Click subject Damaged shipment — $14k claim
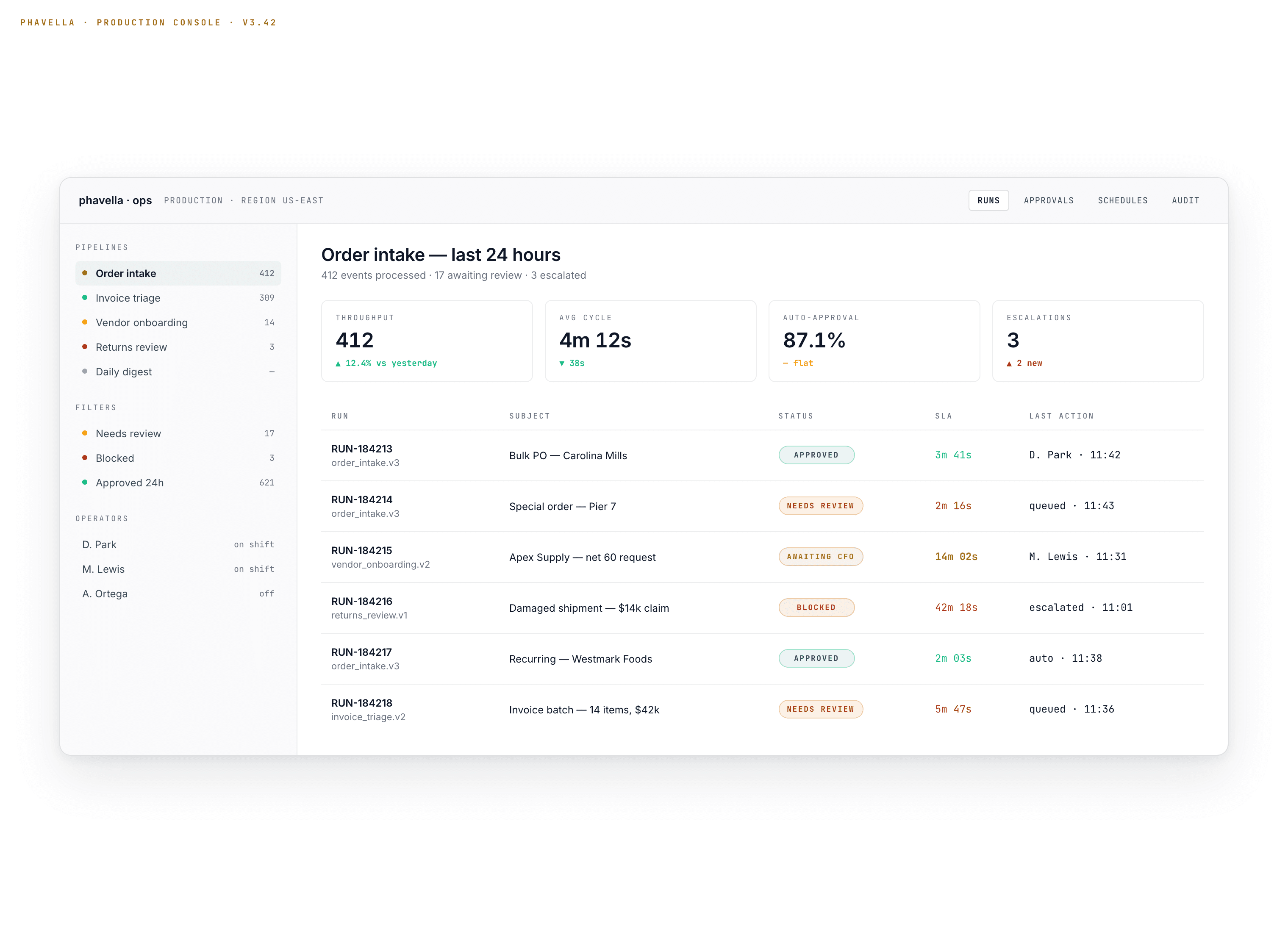 coord(589,607)
